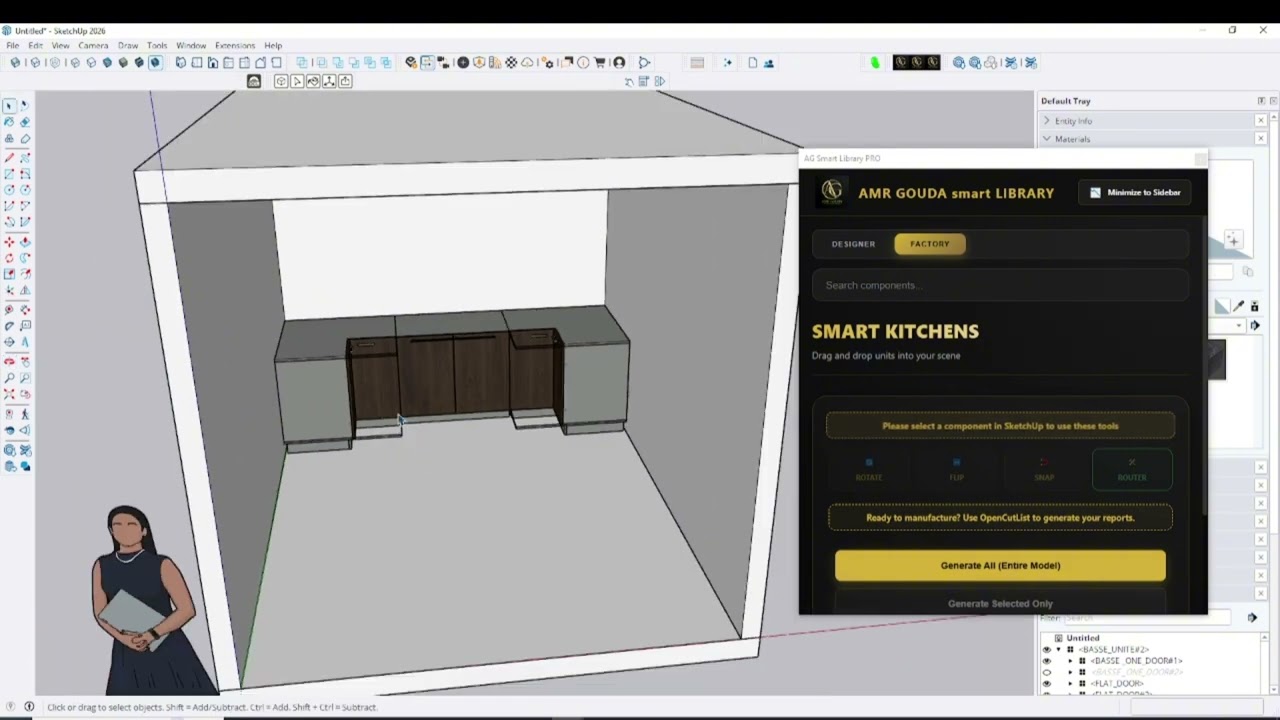Image resolution: width=1280 pixels, height=720 pixels.
Task: Select the Walk tool
Action: (x=25, y=413)
